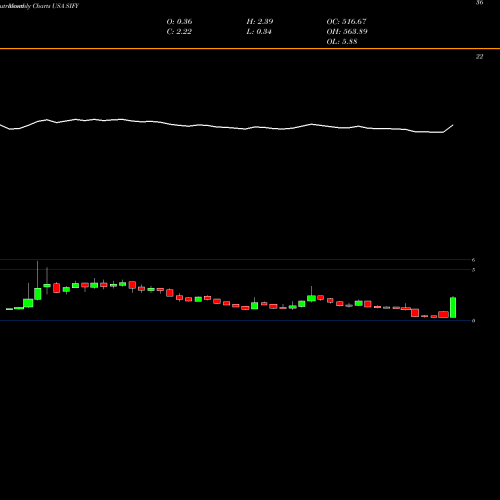Select the axis label '36' at top
500x500 pixels.
pyautogui.click(x=479, y=3)
